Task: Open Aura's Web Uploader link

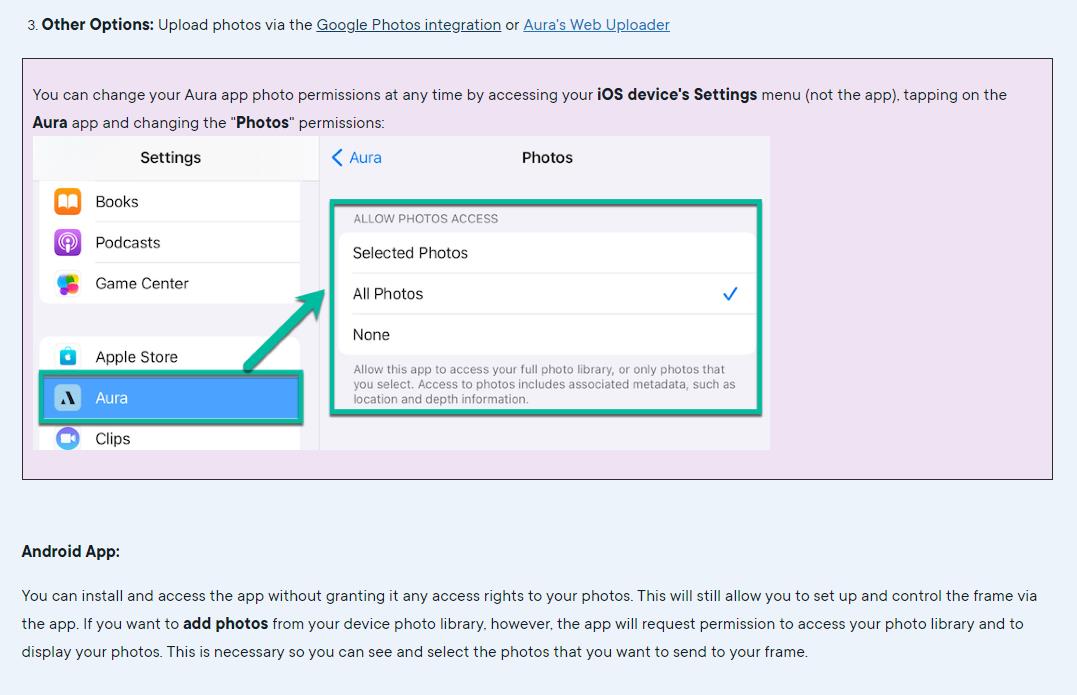Action: click(x=596, y=24)
